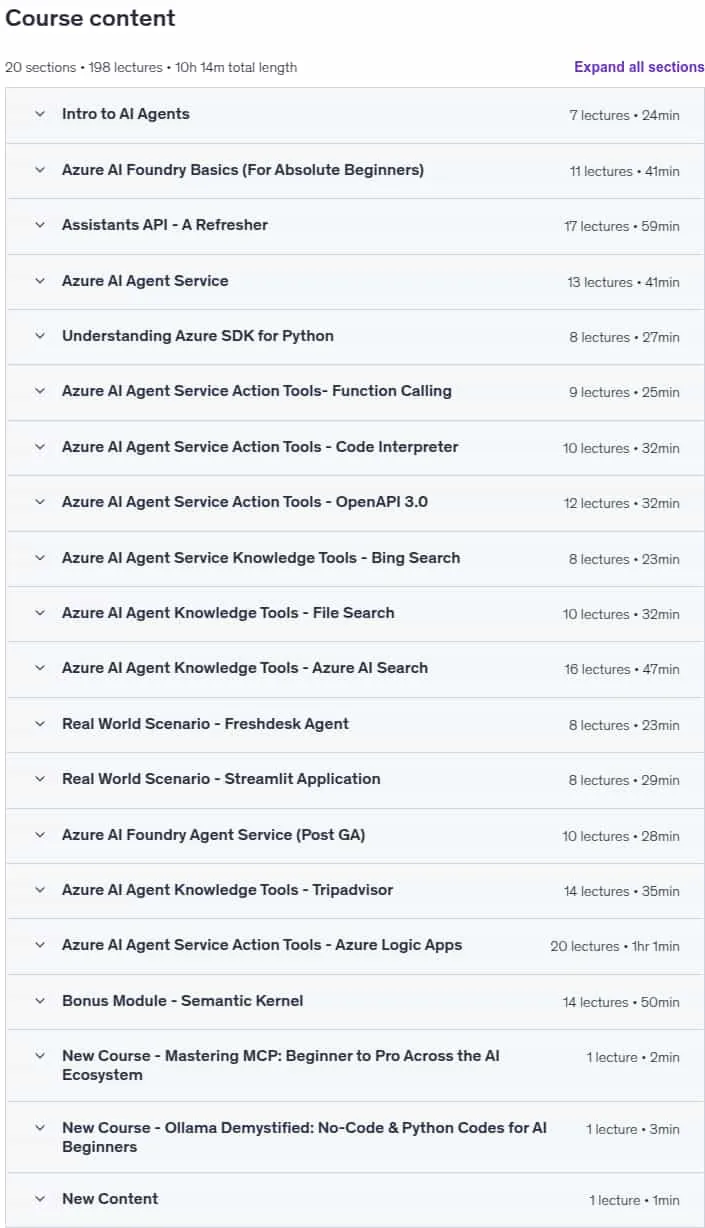The image size is (705, 1228).
Task: Open the Knowledge Tools - Azure AI Search section
Action: 355,669
